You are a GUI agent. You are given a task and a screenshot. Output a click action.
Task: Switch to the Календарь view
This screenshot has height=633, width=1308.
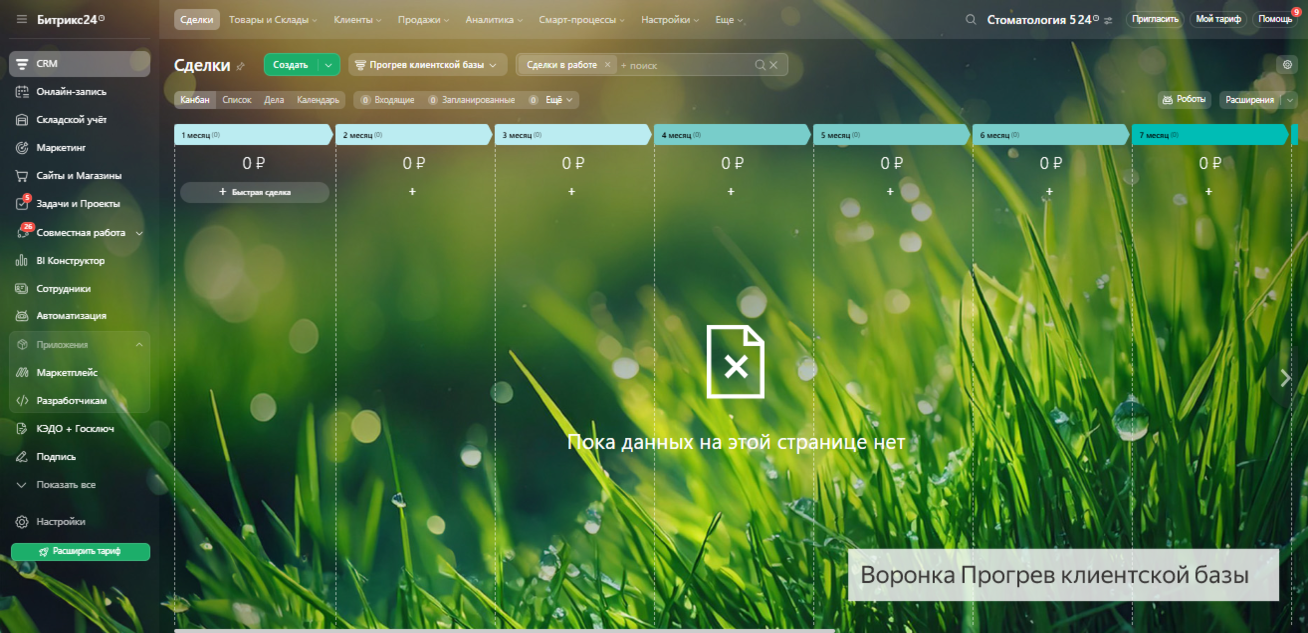click(318, 100)
